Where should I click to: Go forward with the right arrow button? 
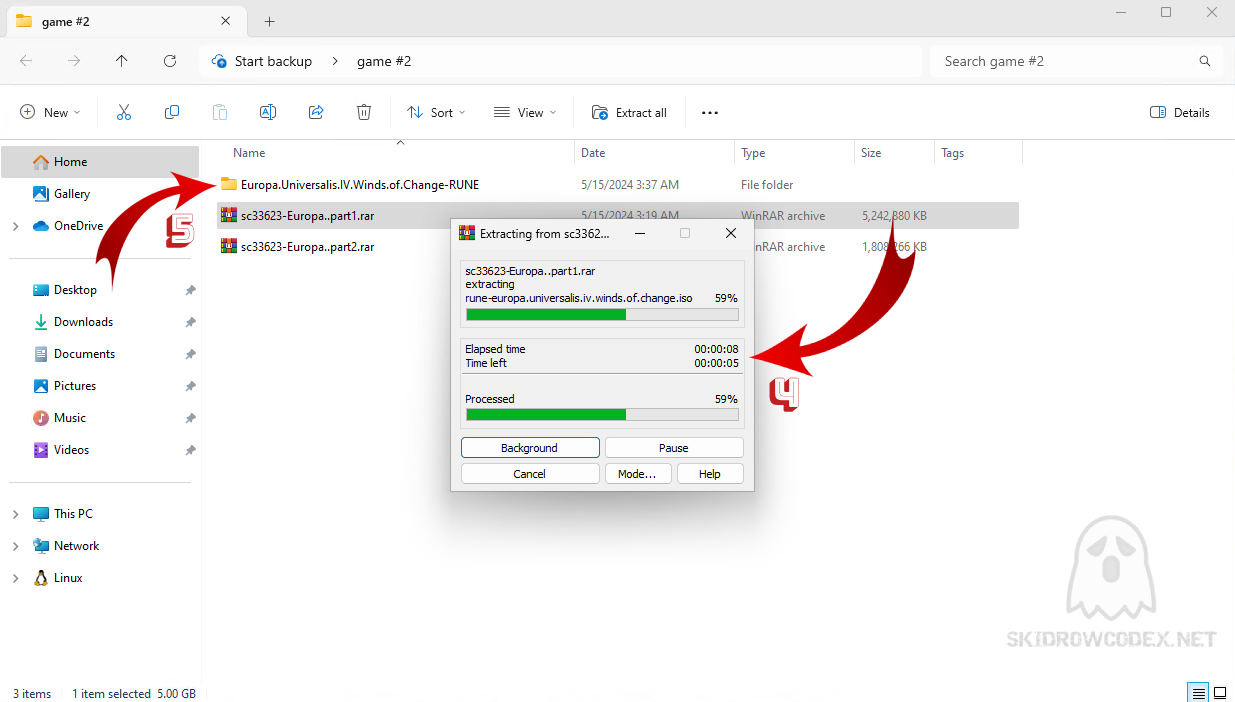[74, 61]
